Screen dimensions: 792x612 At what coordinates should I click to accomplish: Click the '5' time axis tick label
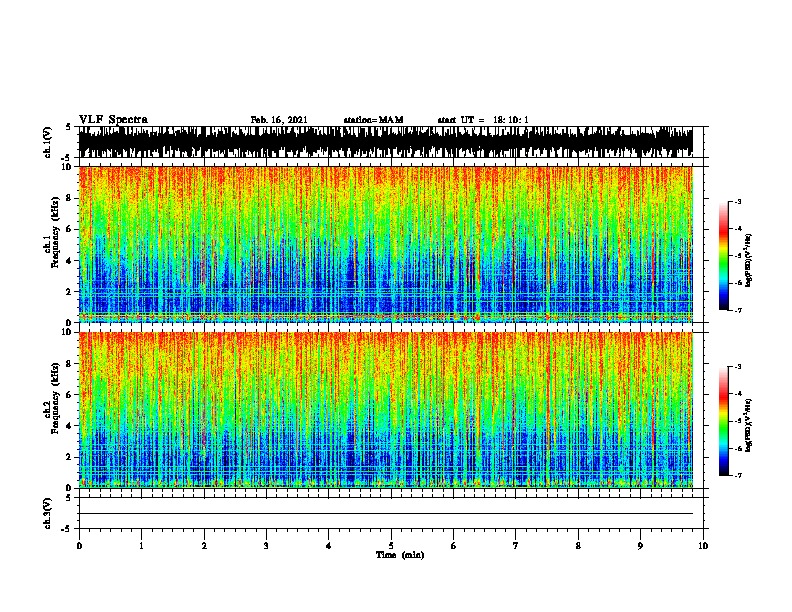391,545
